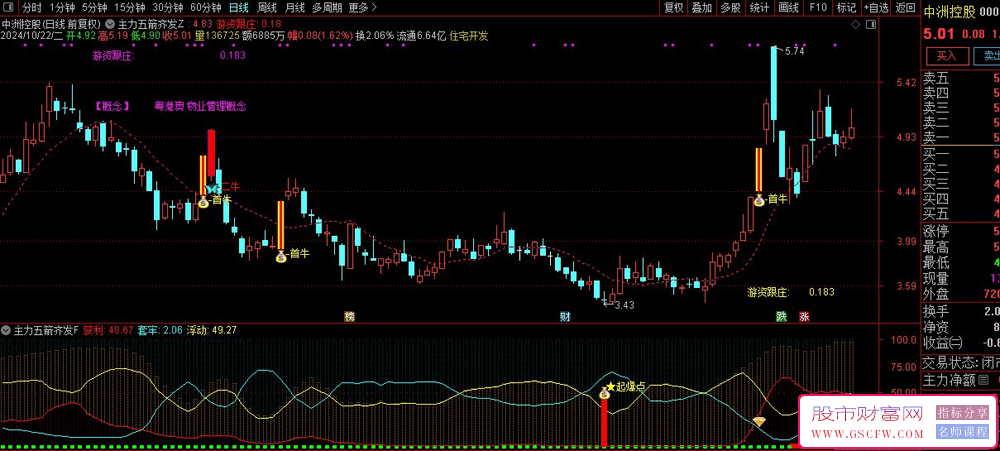1000x451 pixels.
Task: Click the 3.43 low price label
Action: tap(624, 306)
